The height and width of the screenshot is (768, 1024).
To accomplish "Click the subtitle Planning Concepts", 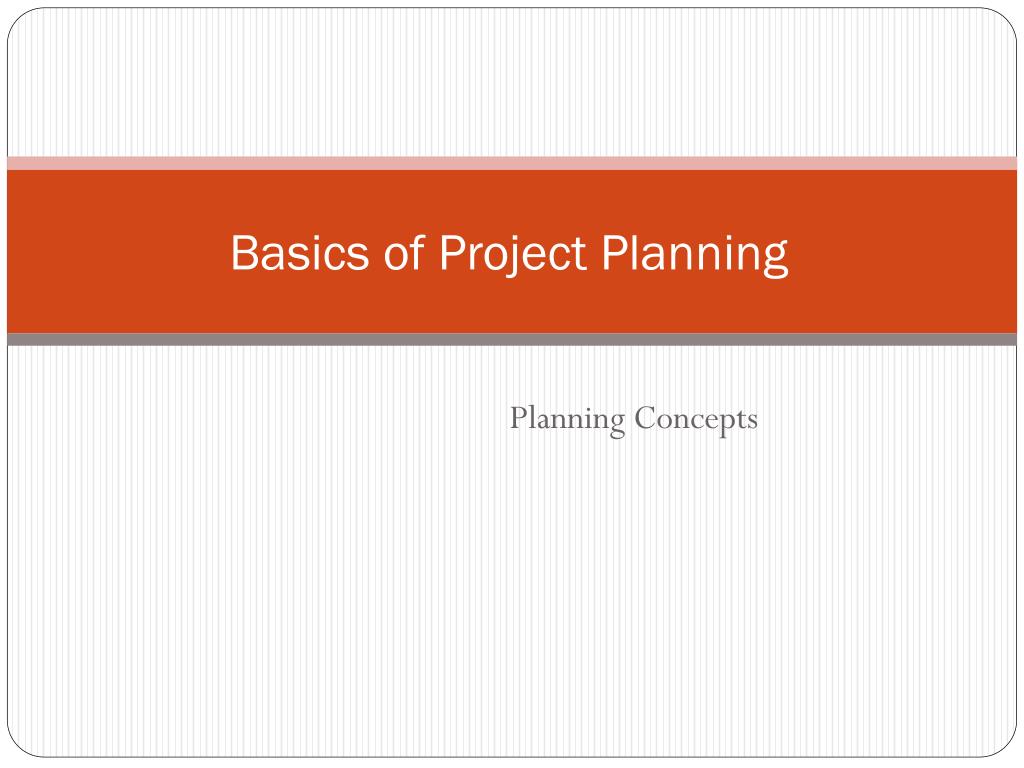I will coord(633,419).
